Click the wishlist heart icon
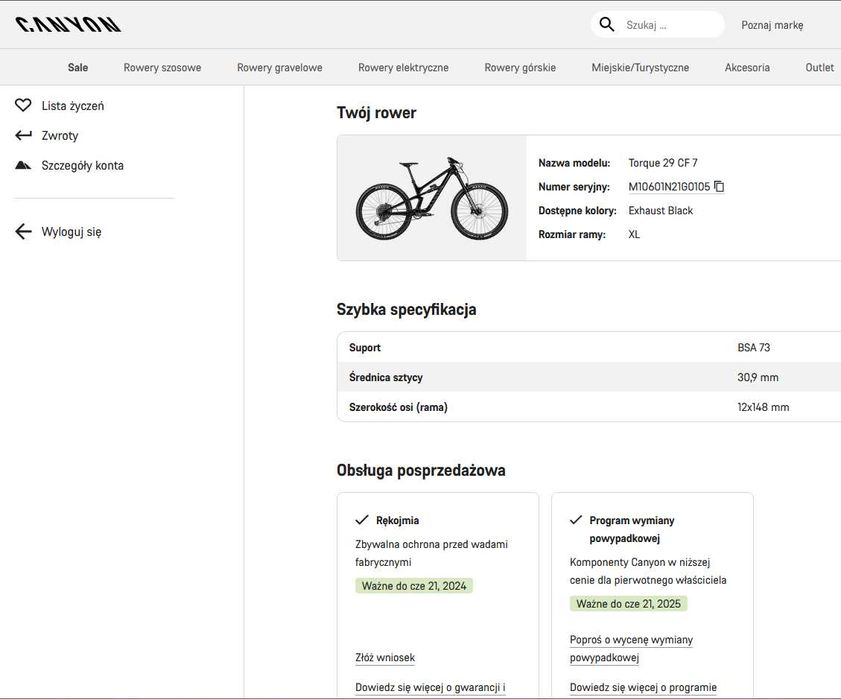Screen dimensions: 841x699 click(x=23, y=105)
